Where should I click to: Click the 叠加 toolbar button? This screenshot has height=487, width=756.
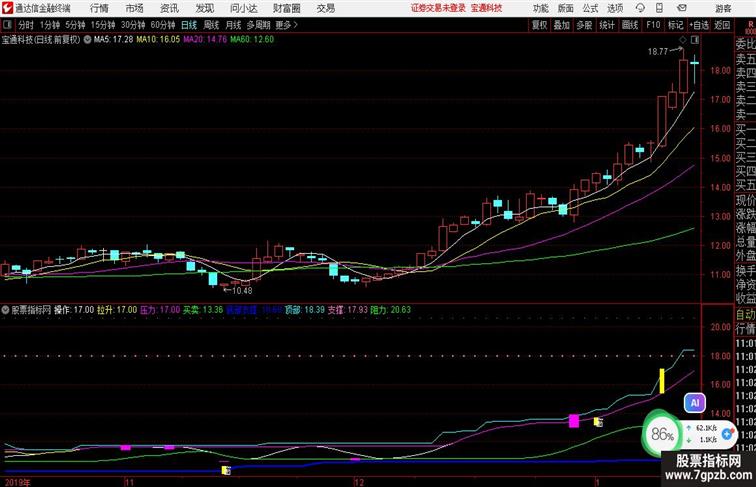coord(561,25)
